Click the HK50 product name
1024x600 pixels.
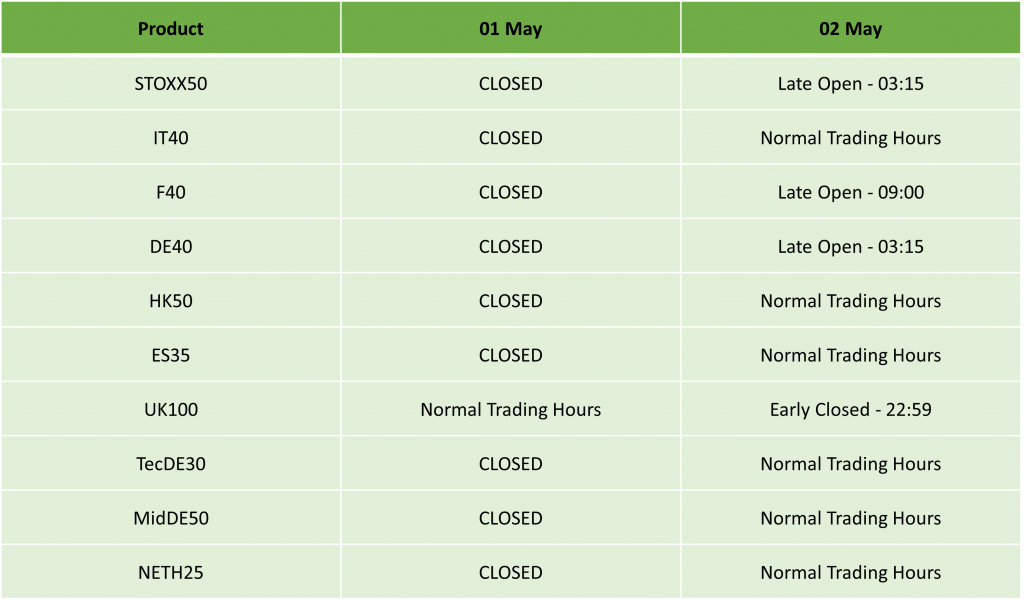click(170, 300)
